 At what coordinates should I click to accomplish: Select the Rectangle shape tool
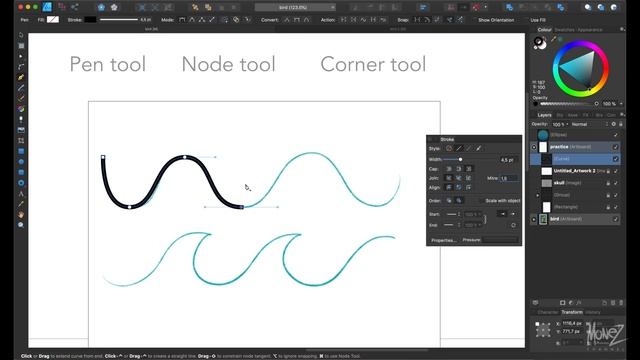coord(21,151)
